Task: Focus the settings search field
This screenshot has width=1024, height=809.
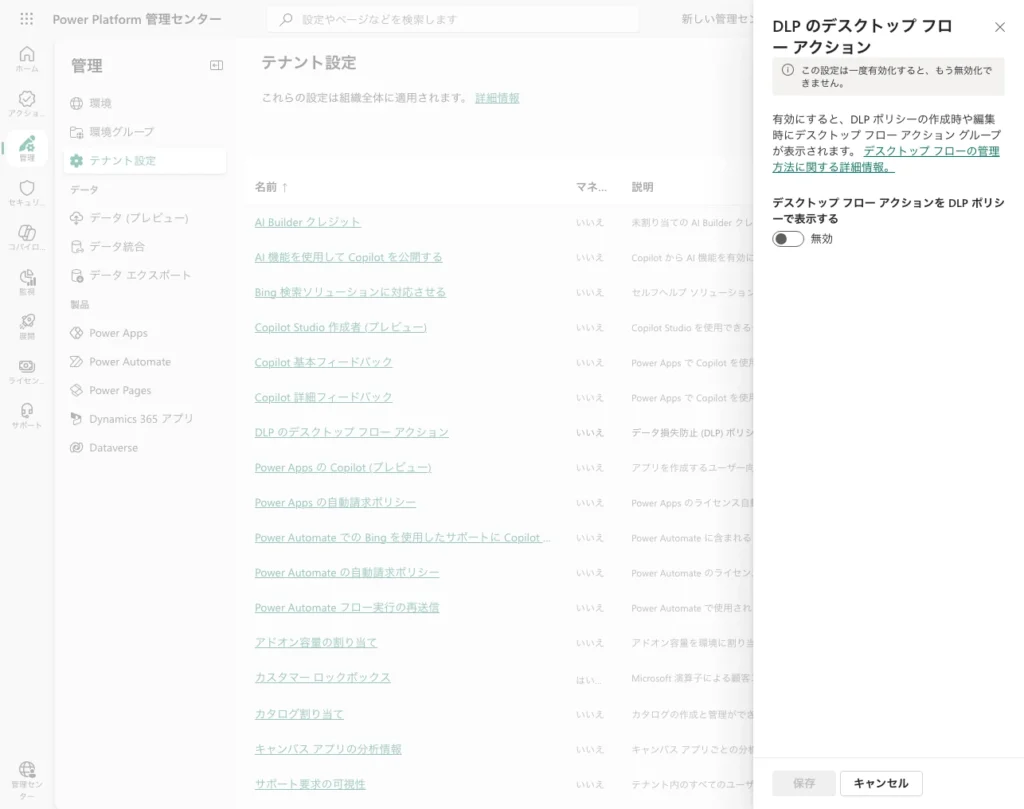Action: 453,20
